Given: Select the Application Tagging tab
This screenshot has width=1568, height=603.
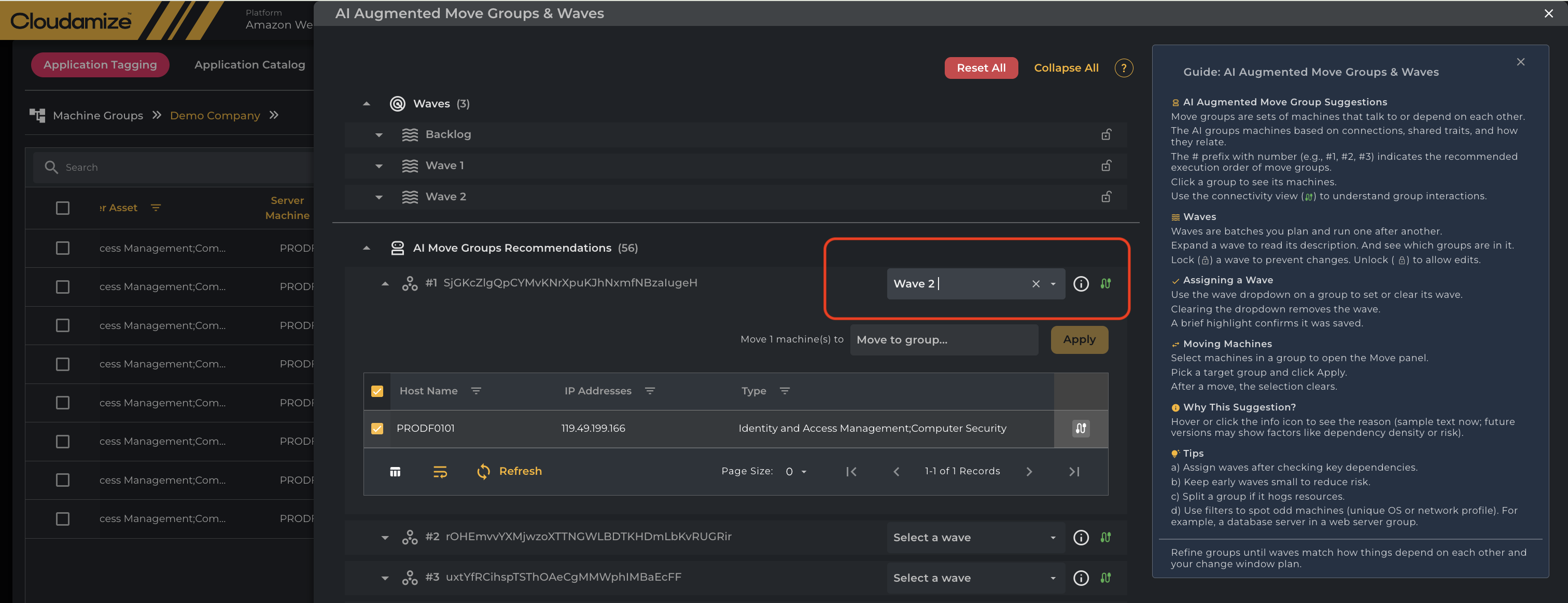Looking at the screenshot, I should tap(100, 64).
